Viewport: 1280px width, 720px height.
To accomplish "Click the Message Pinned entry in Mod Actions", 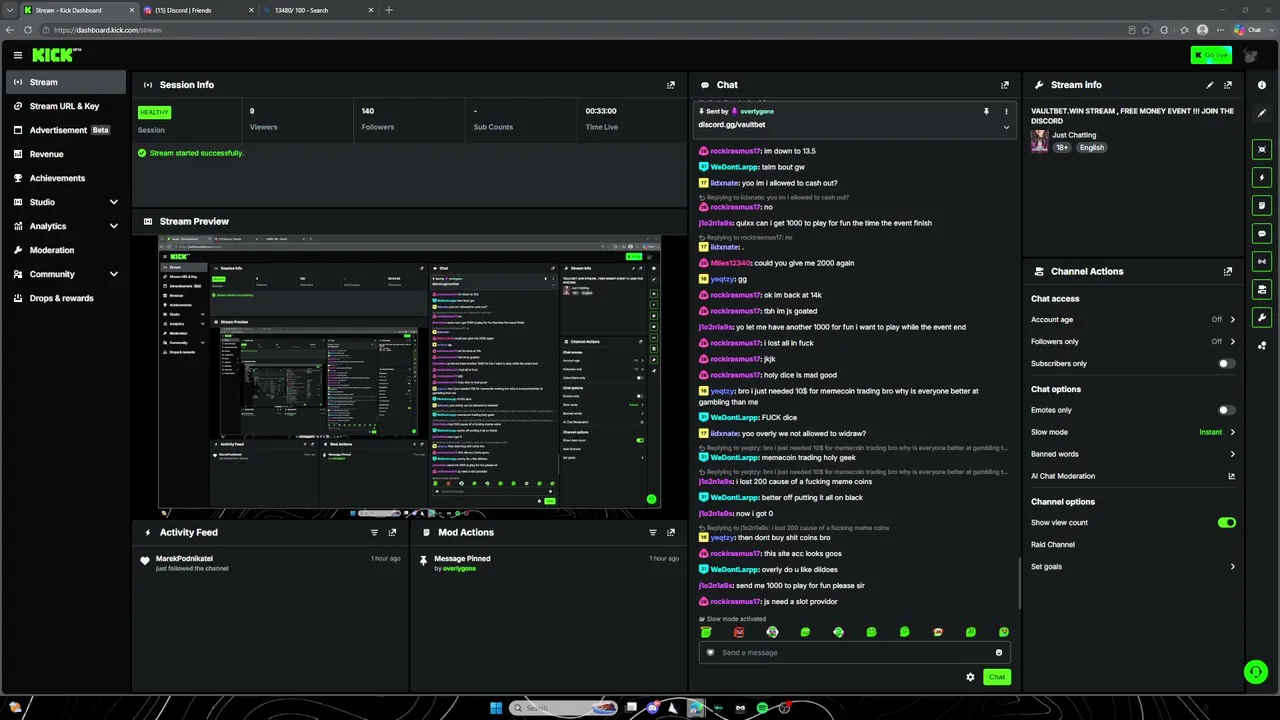I will tap(549, 563).
